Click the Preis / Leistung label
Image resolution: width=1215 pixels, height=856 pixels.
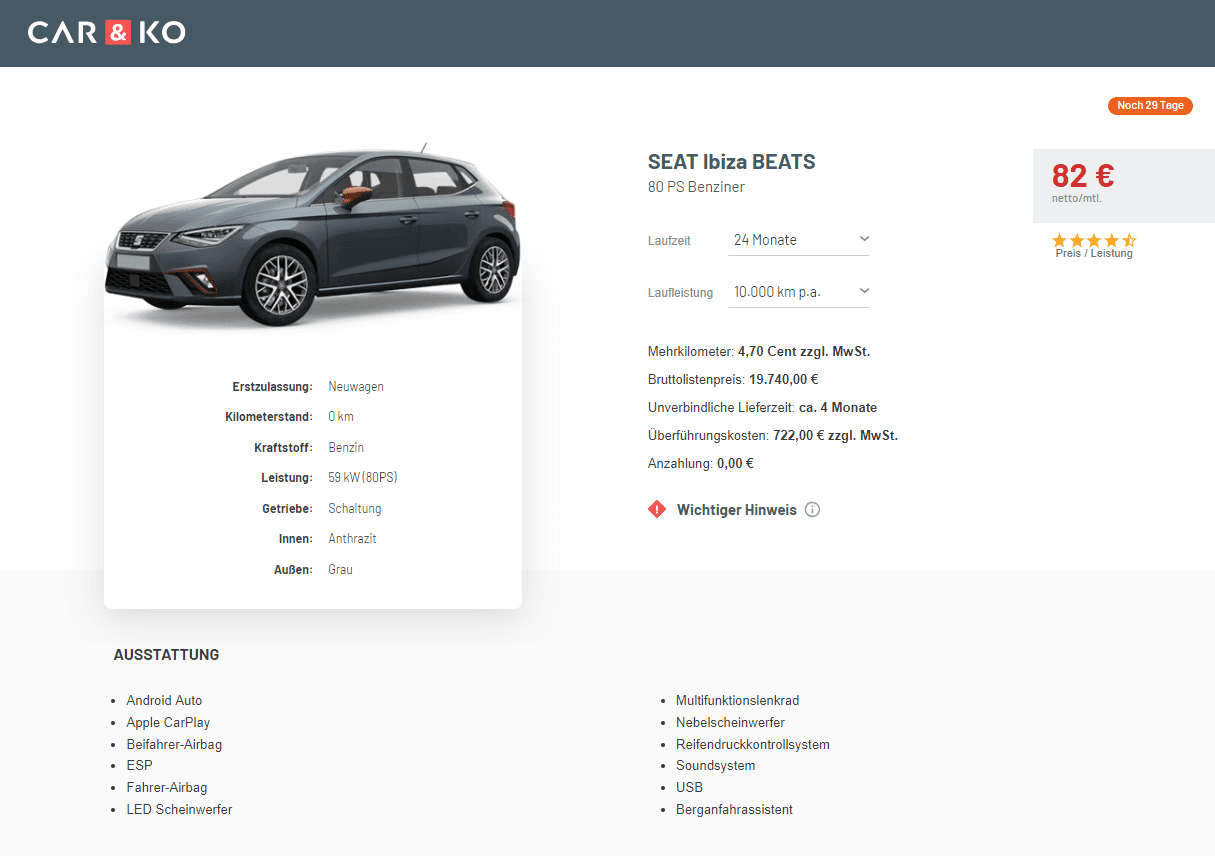pos(1094,254)
